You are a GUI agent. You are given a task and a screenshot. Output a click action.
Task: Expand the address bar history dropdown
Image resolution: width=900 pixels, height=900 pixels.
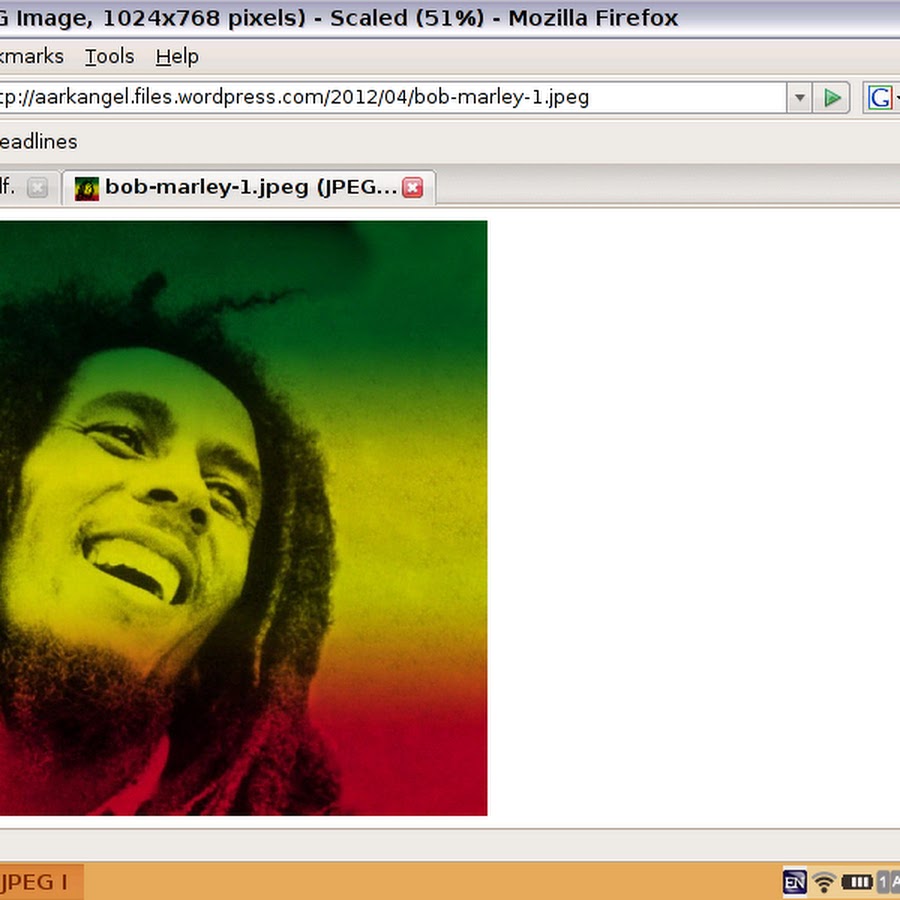point(800,98)
